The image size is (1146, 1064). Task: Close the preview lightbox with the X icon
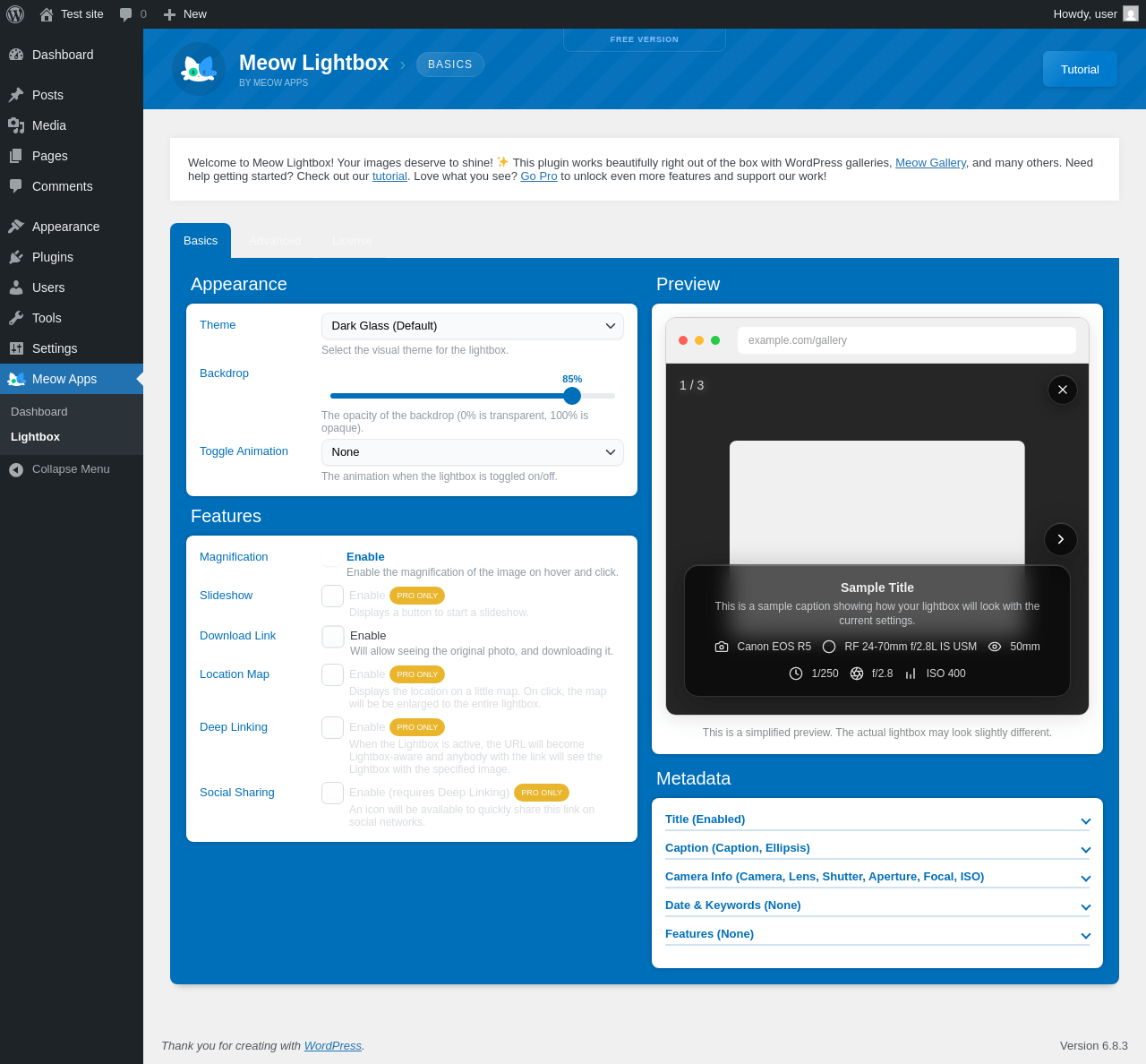point(1063,390)
